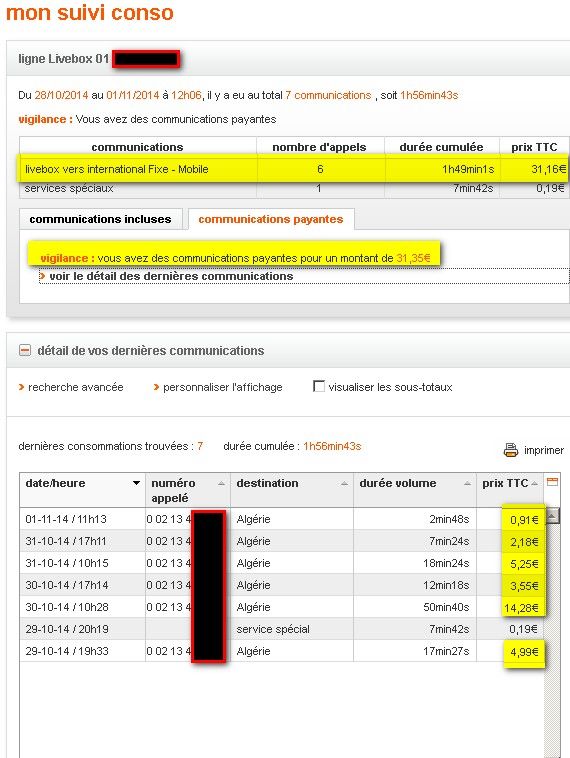Click the orange arrow beside recherche avancée

pos(21,387)
